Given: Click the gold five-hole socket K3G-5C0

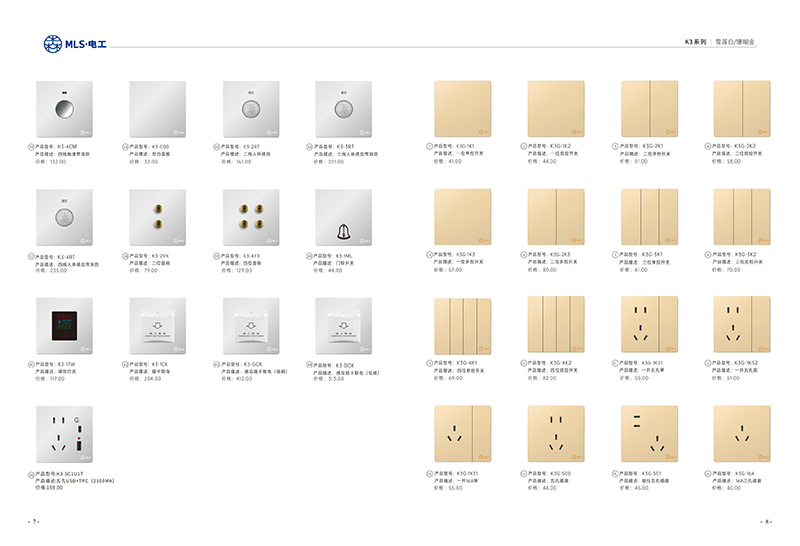Looking at the screenshot, I should [556, 433].
